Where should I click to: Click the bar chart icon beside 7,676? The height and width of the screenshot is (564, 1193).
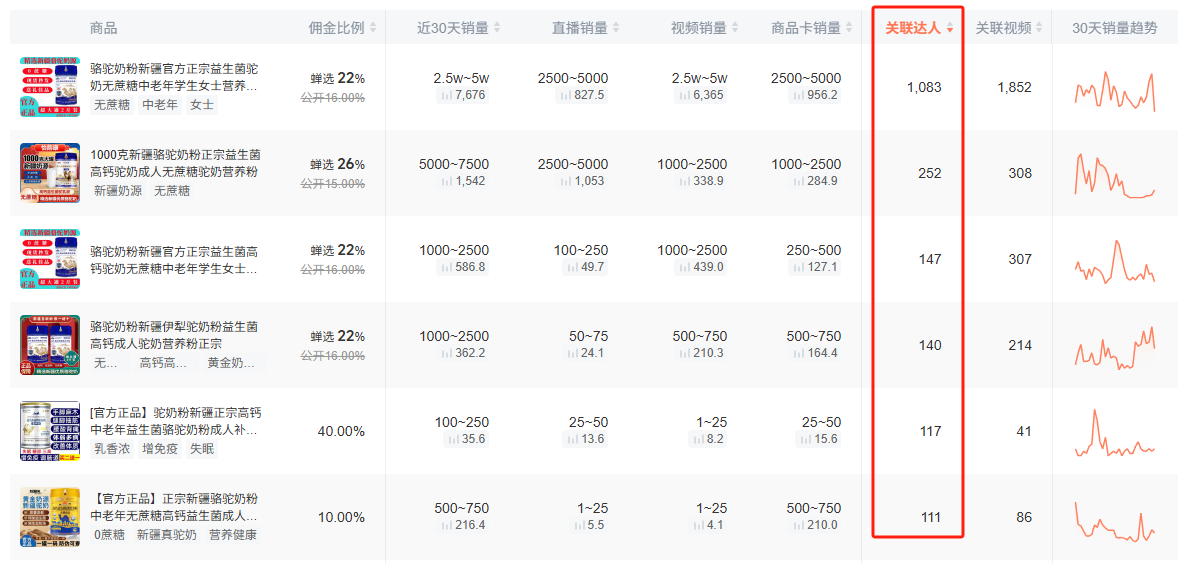[445, 96]
